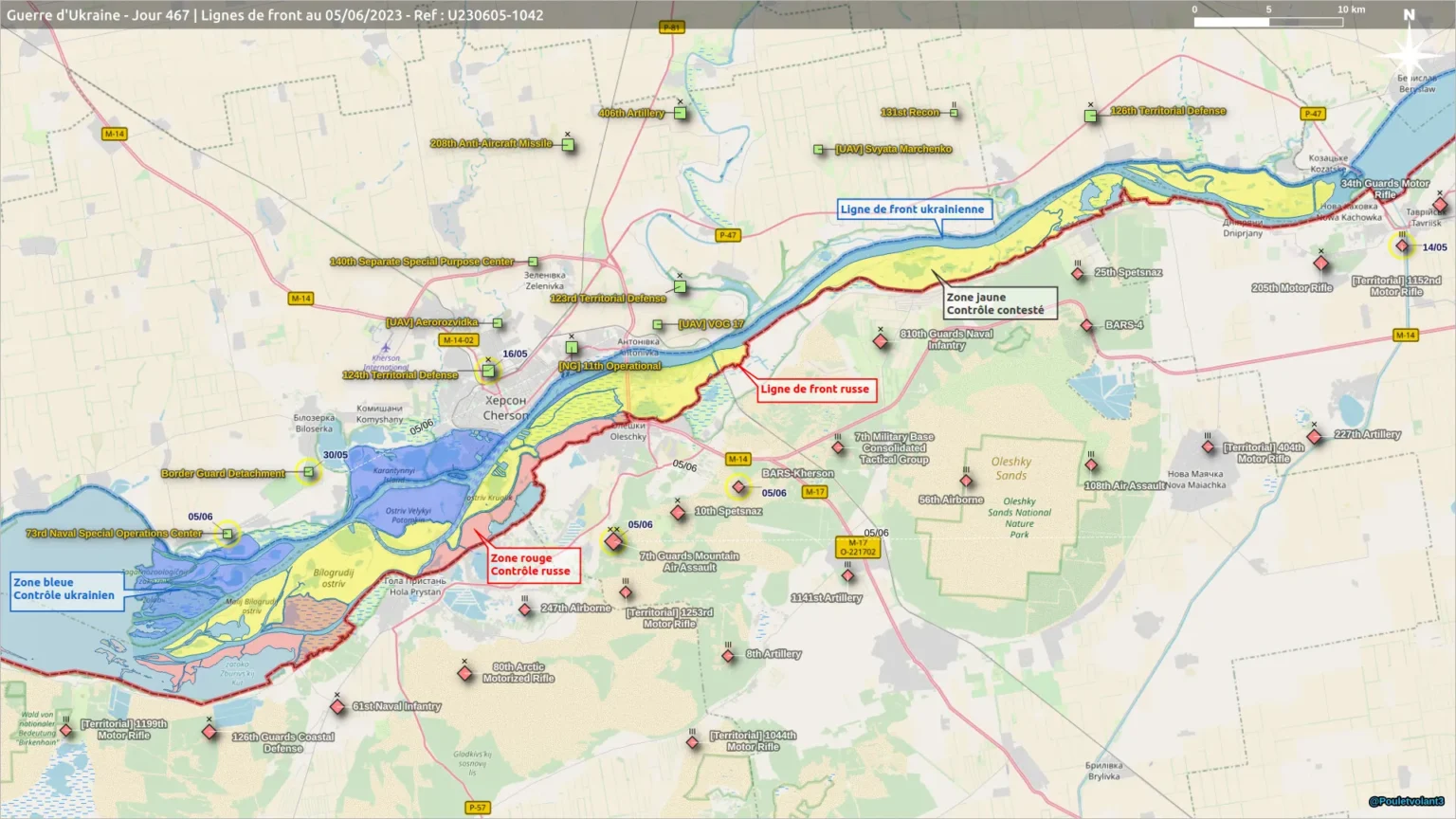Click the Border Guard Detachment highlighted marker
Image resolution: width=1456 pixels, height=819 pixels.
tap(308, 472)
